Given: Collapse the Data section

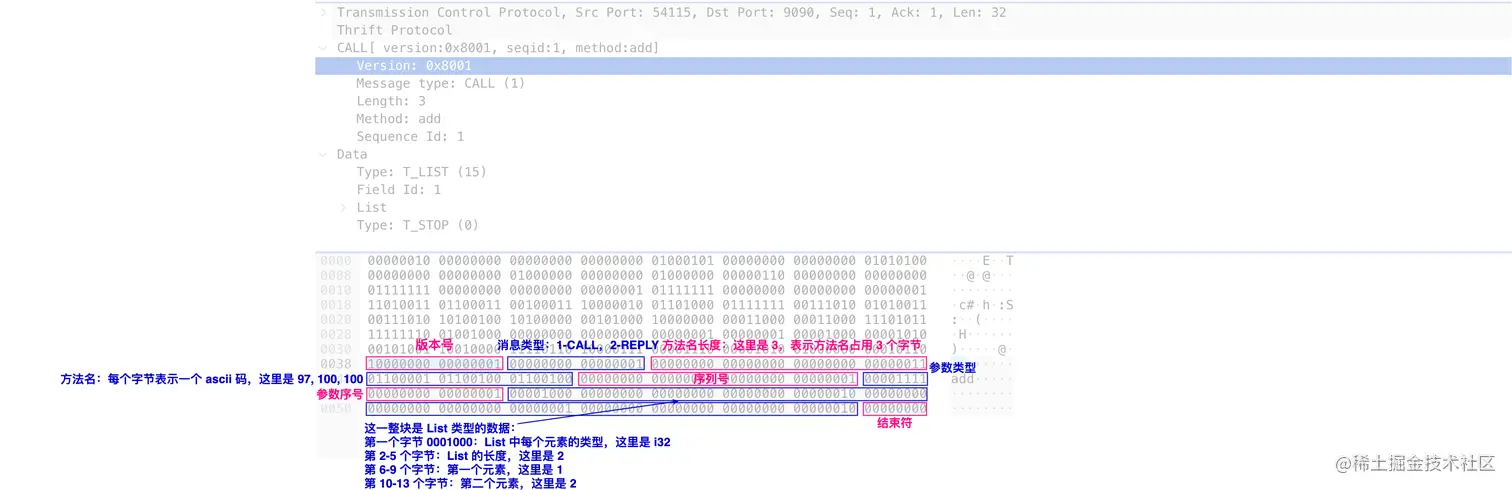Looking at the screenshot, I should pyautogui.click(x=323, y=155).
